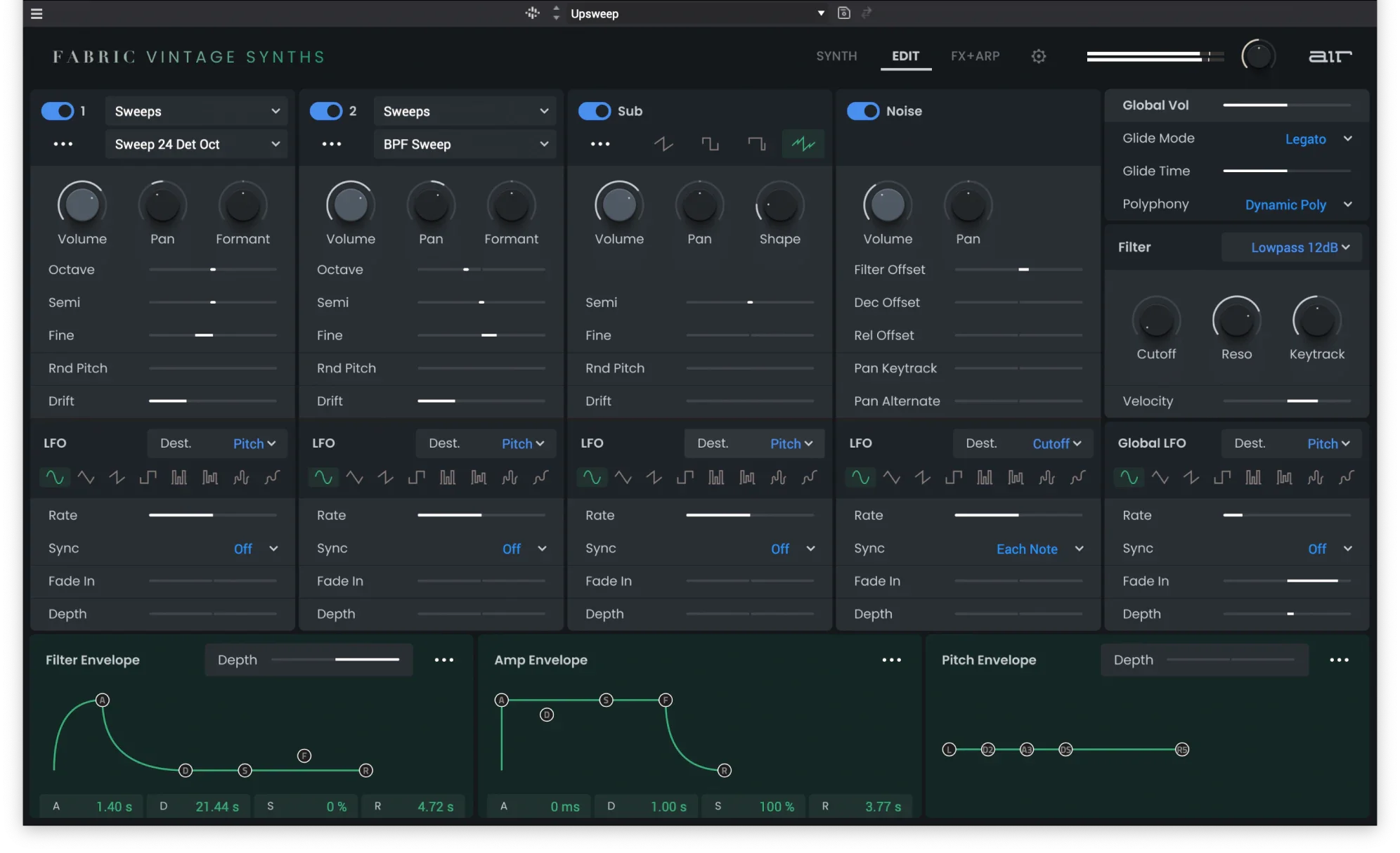Select sawtooth wave for oscillator 1 LFO
Viewport: 1400px width, 853px height.
117,478
